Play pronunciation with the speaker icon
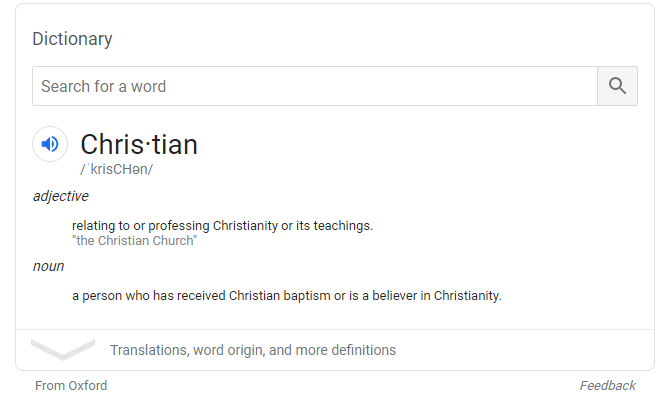Screen dimensions: 663x402 (50, 144)
